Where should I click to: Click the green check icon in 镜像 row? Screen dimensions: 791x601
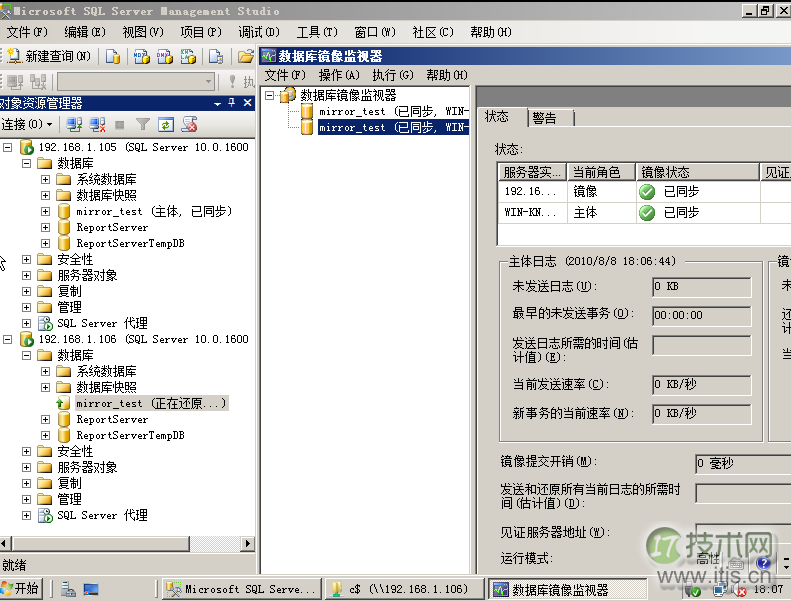click(647, 192)
